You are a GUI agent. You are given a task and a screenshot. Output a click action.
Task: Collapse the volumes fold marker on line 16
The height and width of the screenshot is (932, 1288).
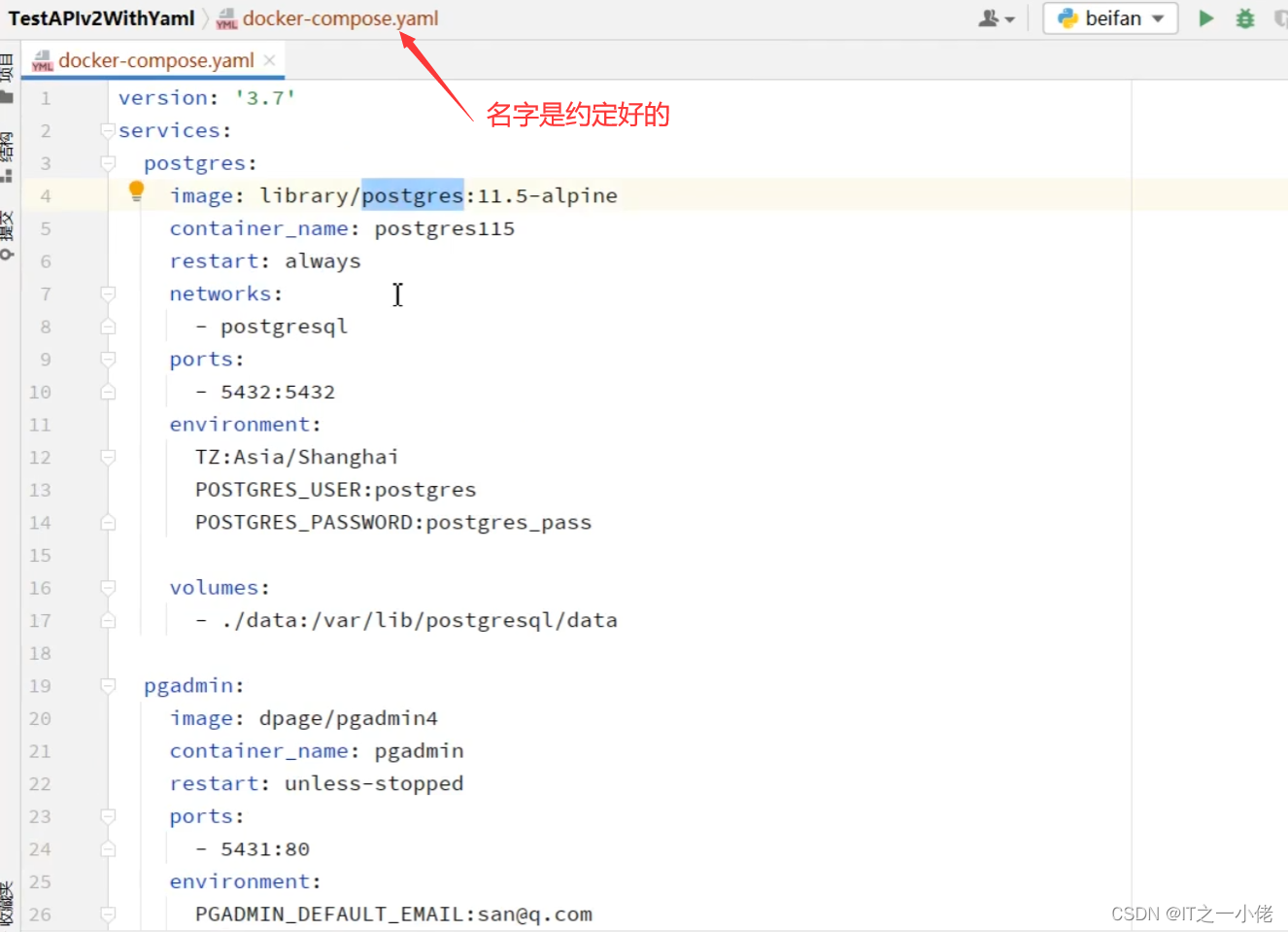pyautogui.click(x=108, y=588)
